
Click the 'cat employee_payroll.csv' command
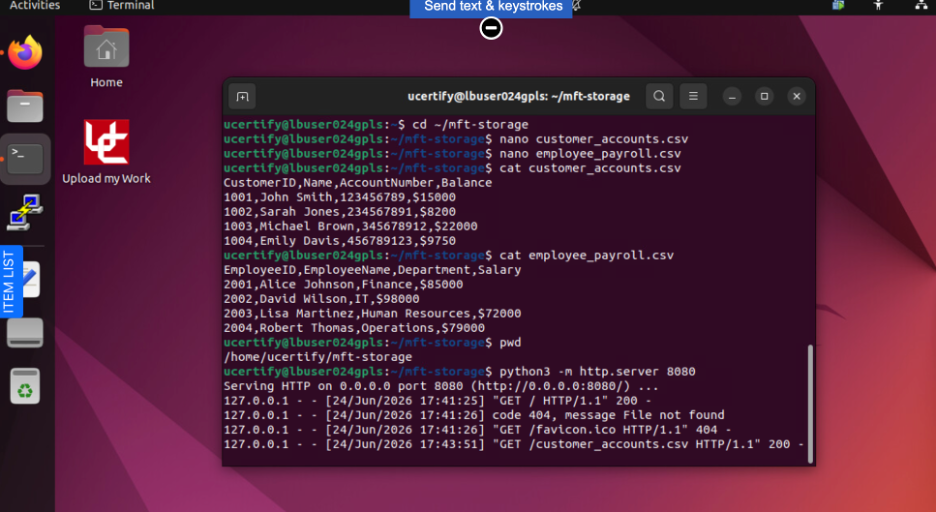point(587,255)
